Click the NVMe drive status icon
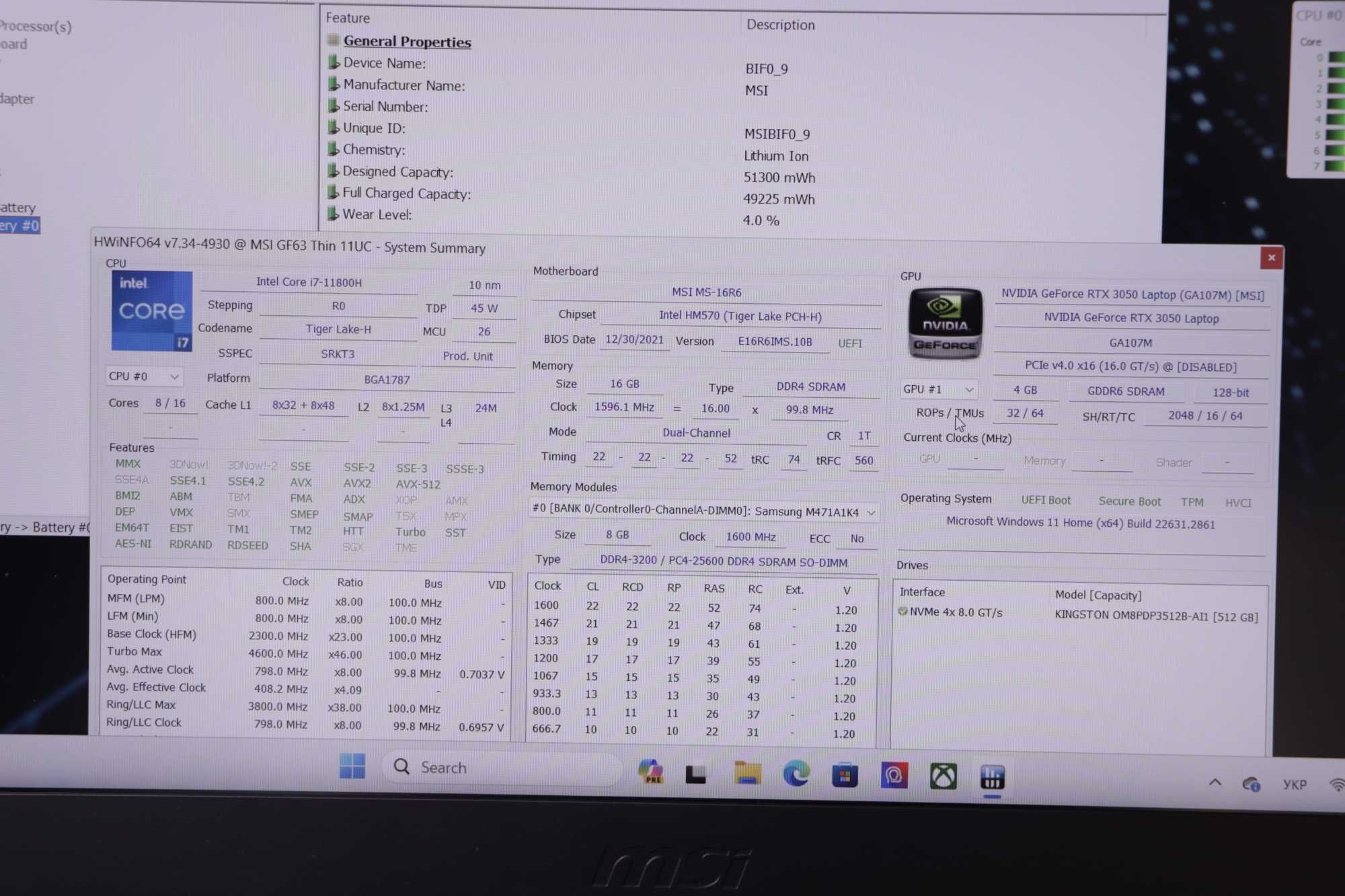This screenshot has width=1345, height=896. (902, 612)
